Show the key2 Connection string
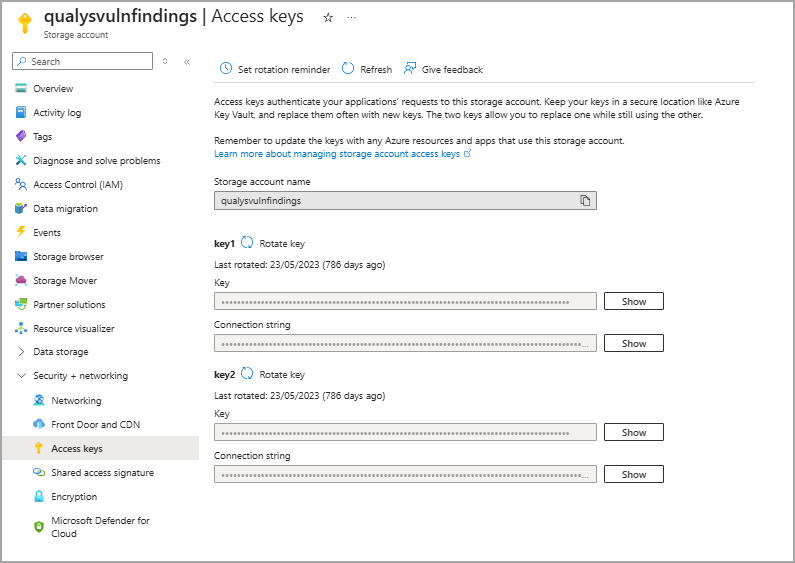This screenshot has width=795, height=563. [x=633, y=474]
